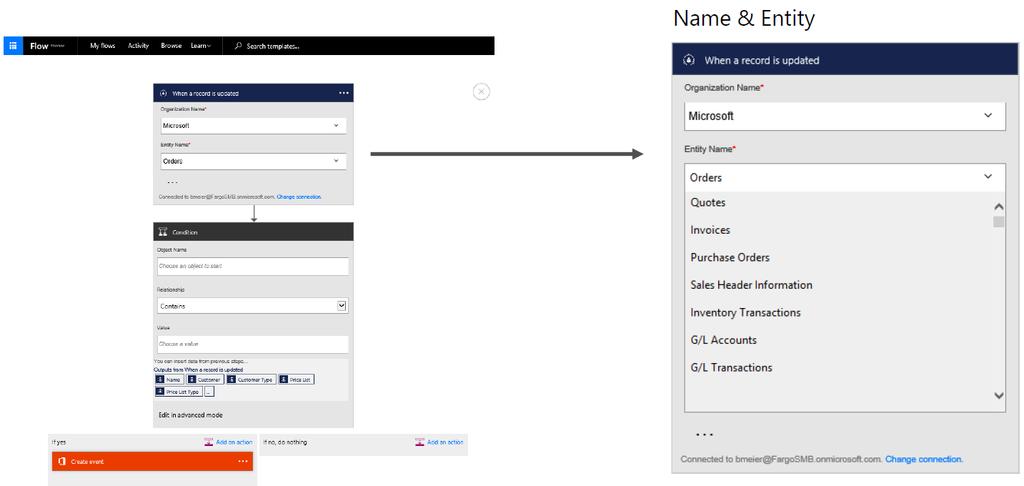Show advanced options dots below the small Orders field
Viewport: 1024px width, 486px height.
pyautogui.click(x=172, y=183)
